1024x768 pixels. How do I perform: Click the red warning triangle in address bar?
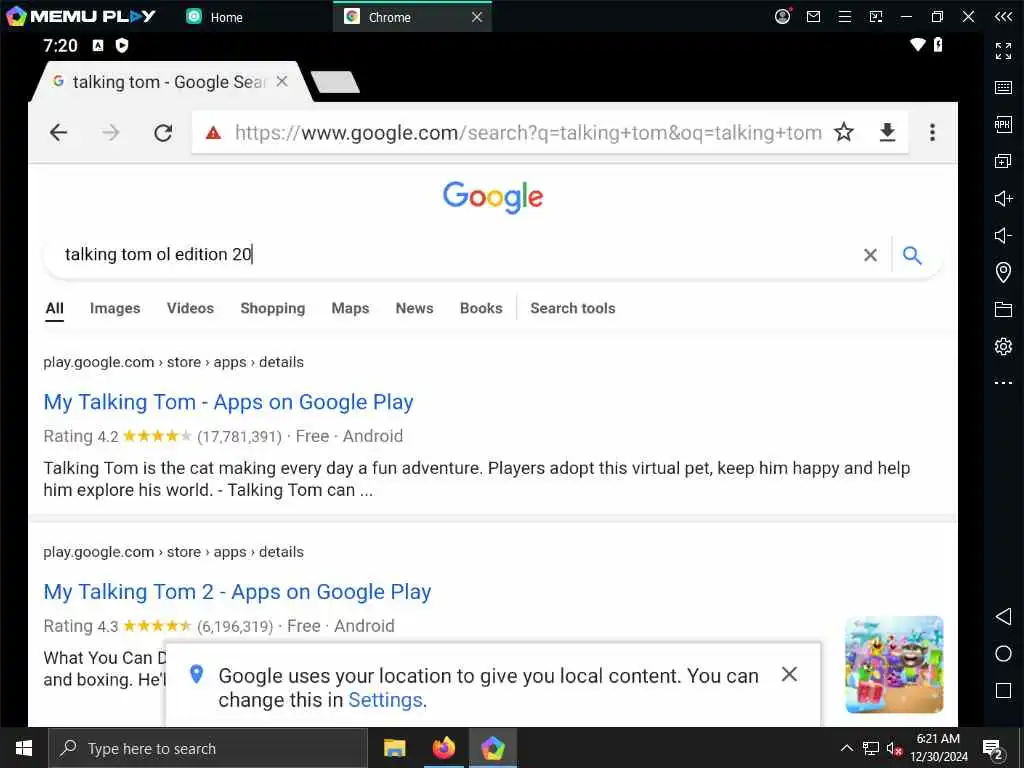pyautogui.click(x=213, y=133)
